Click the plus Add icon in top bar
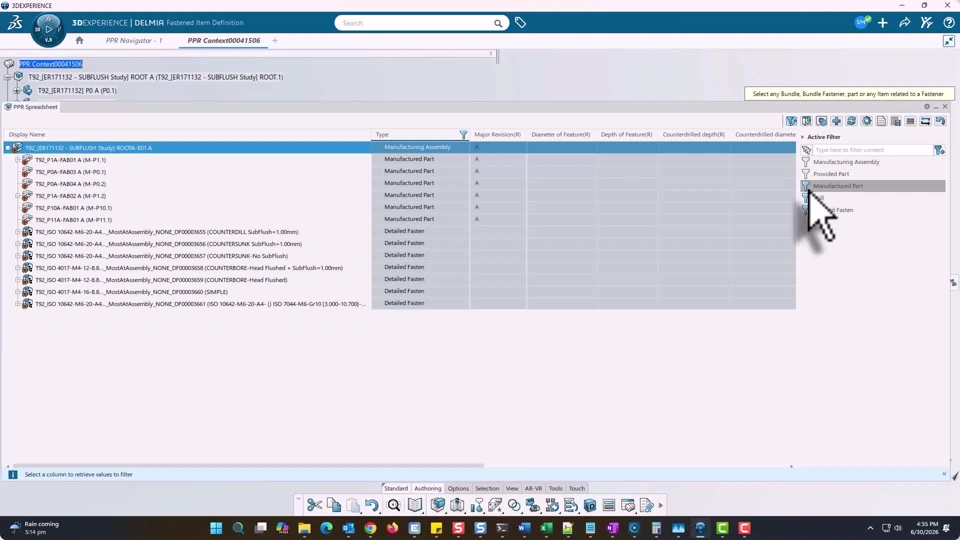Viewport: 960px width, 540px height. click(x=882, y=23)
